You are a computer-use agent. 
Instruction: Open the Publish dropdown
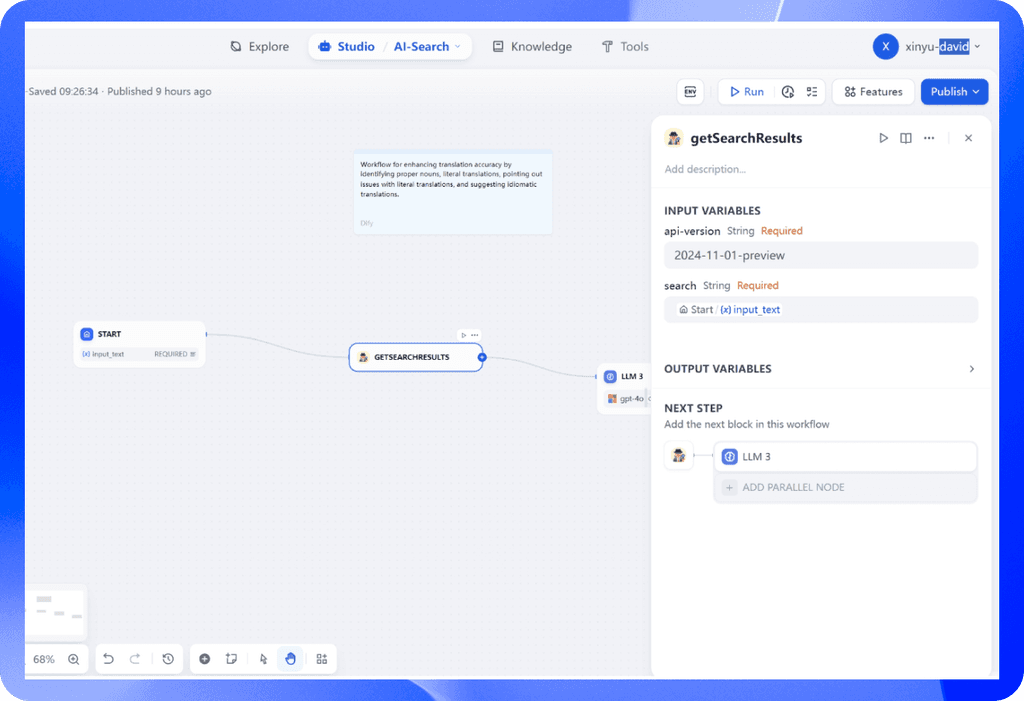click(x=953, y=91)
